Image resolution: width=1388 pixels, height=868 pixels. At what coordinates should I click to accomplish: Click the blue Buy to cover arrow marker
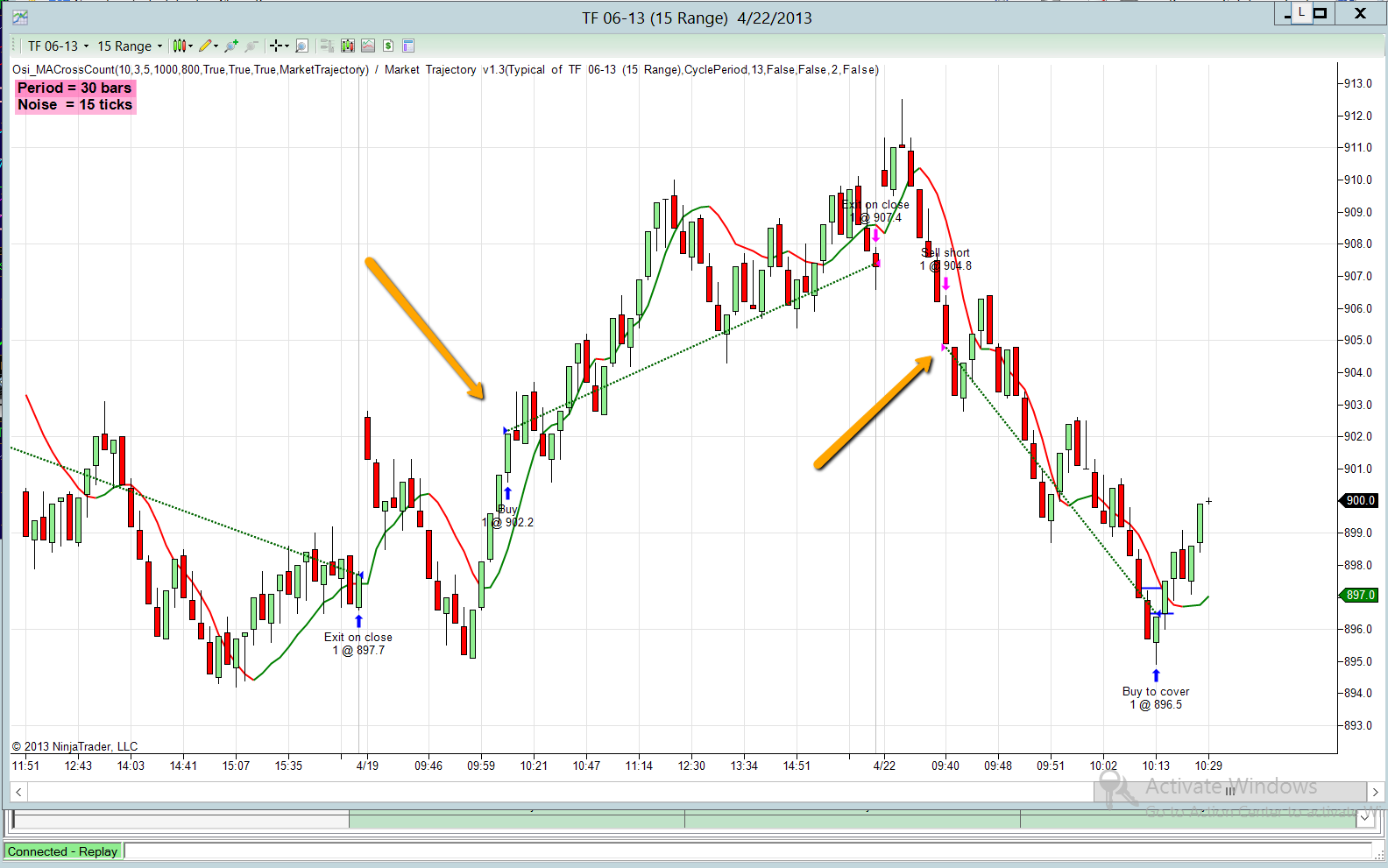click(x=1156, y=675)
